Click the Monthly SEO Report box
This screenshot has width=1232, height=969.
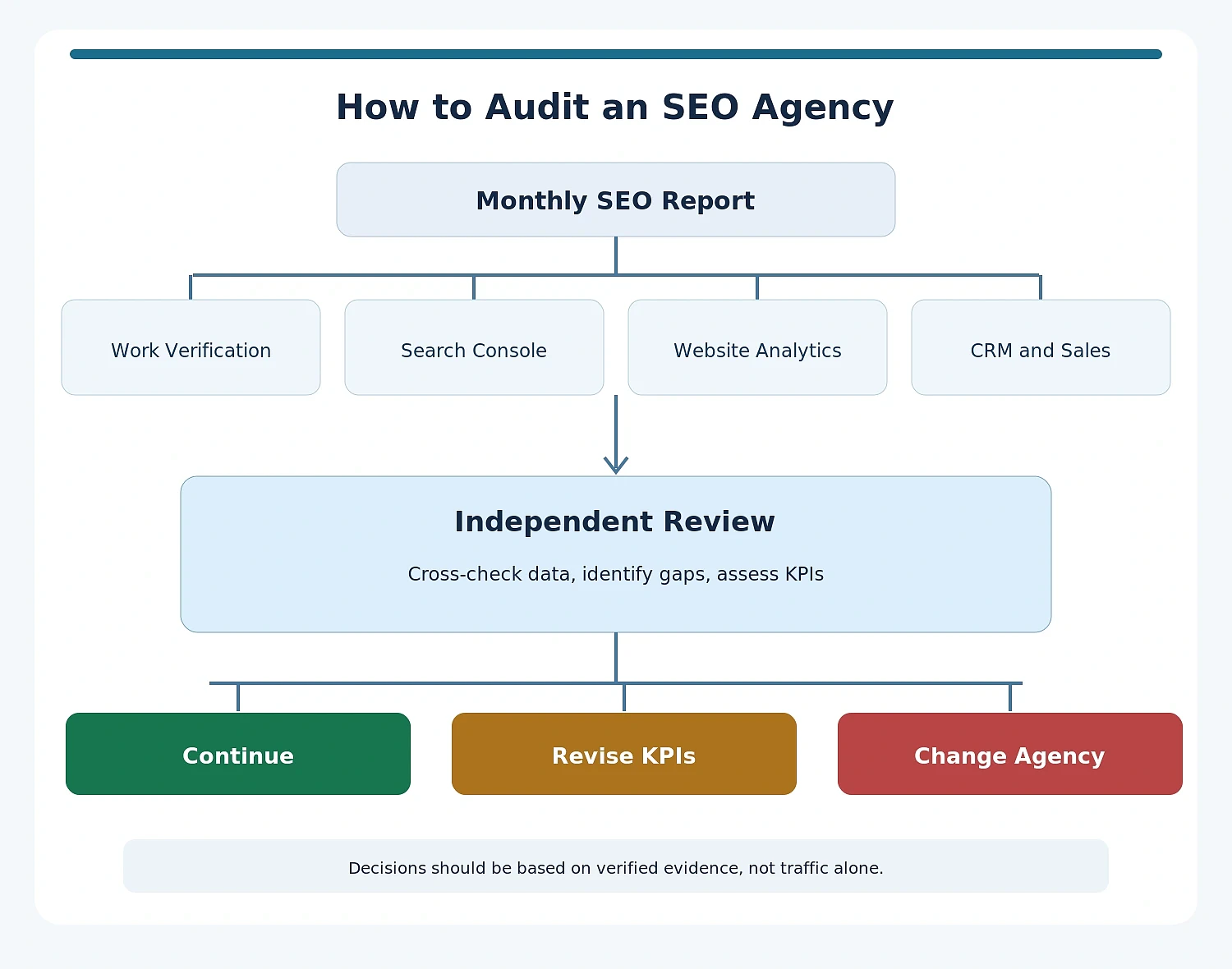tap(616, 200)
